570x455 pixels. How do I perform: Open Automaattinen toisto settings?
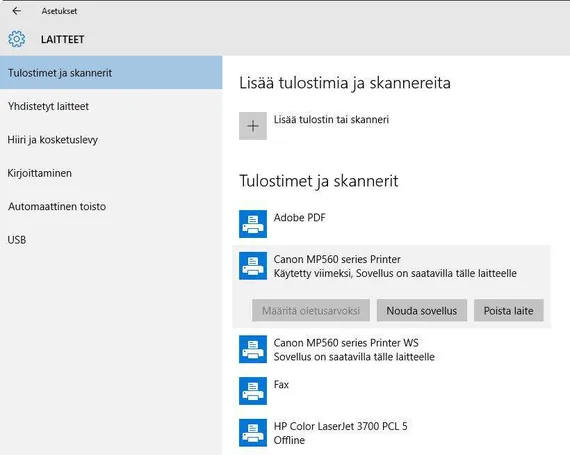click(111, 206)
